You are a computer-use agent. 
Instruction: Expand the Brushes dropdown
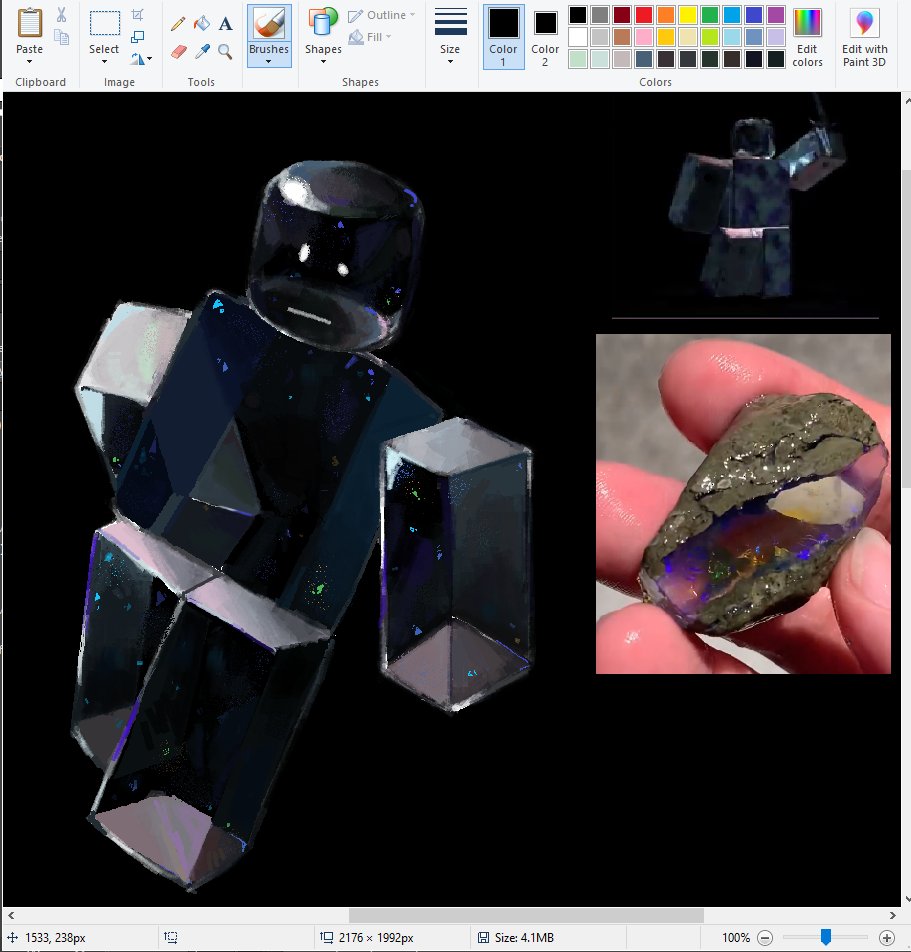tap(269, 61)
